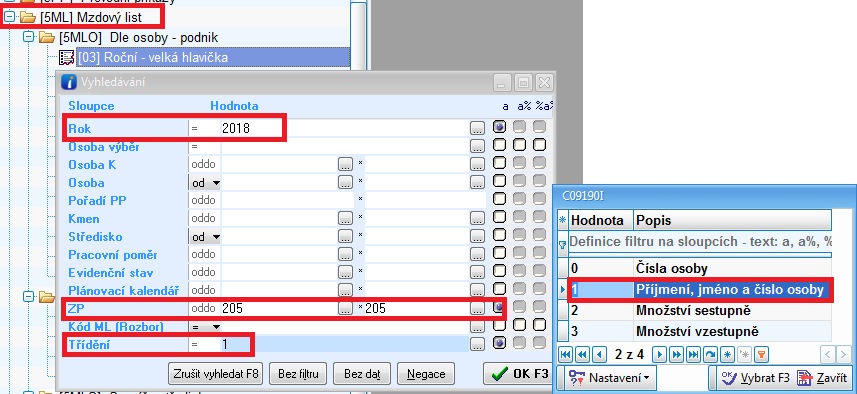Go to previous record in C09190I navigator

coord(600,355)
